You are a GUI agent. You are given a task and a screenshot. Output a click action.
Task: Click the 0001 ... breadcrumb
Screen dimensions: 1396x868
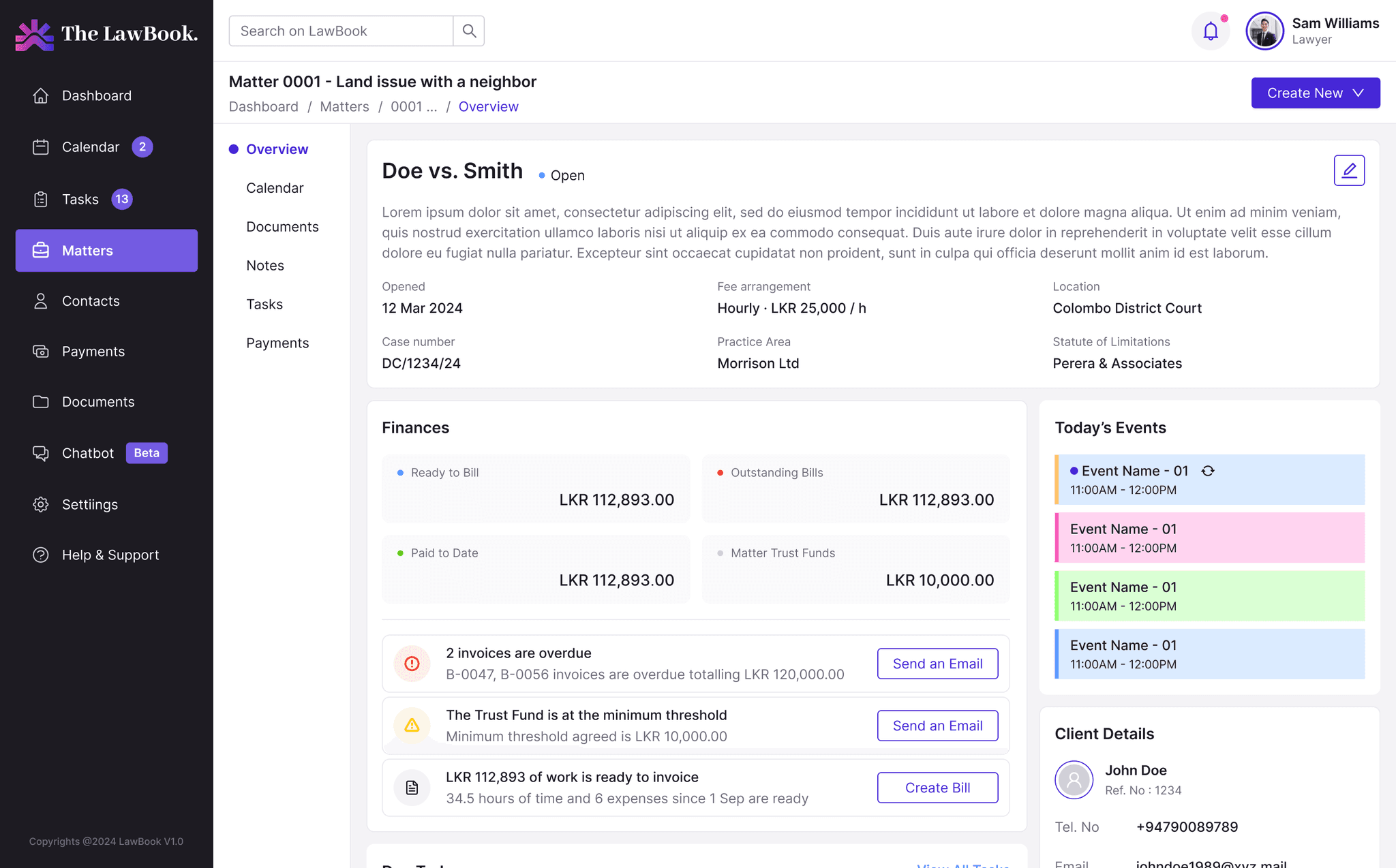[414, 106]
